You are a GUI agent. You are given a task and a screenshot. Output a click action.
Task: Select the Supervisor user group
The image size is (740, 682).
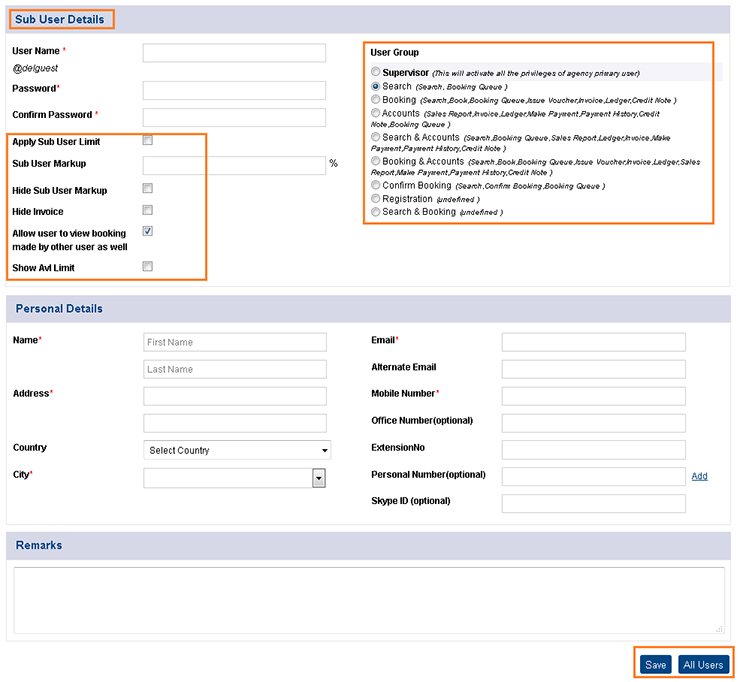(x=376, y=73)
